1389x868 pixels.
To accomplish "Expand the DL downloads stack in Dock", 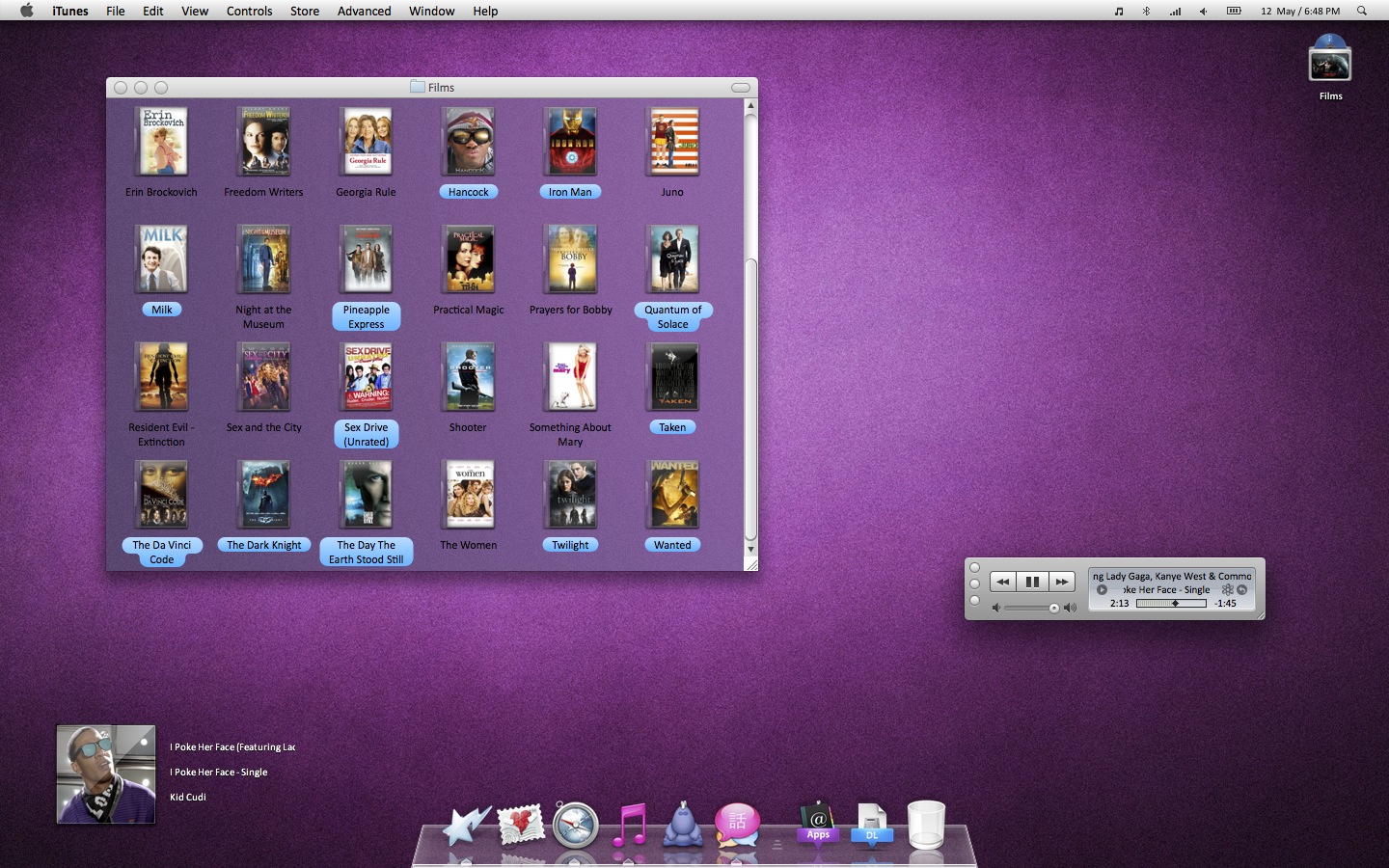I will (872, 825).
